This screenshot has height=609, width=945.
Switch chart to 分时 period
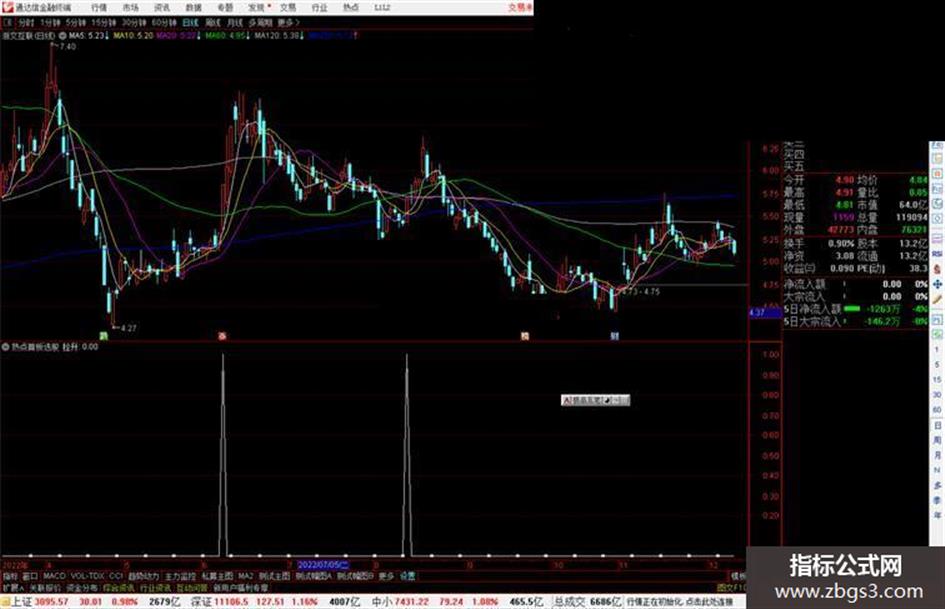pos(25,22)
